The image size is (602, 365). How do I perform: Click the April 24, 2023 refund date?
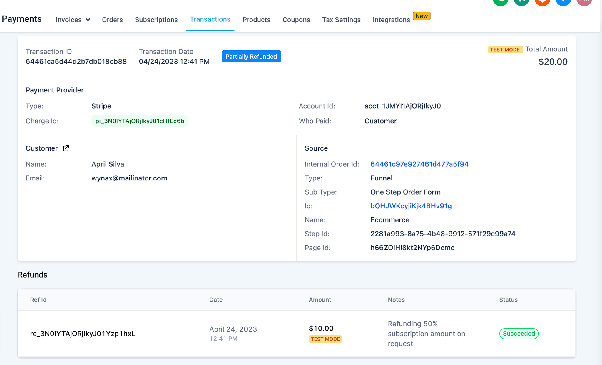click(x=233, y=329)
